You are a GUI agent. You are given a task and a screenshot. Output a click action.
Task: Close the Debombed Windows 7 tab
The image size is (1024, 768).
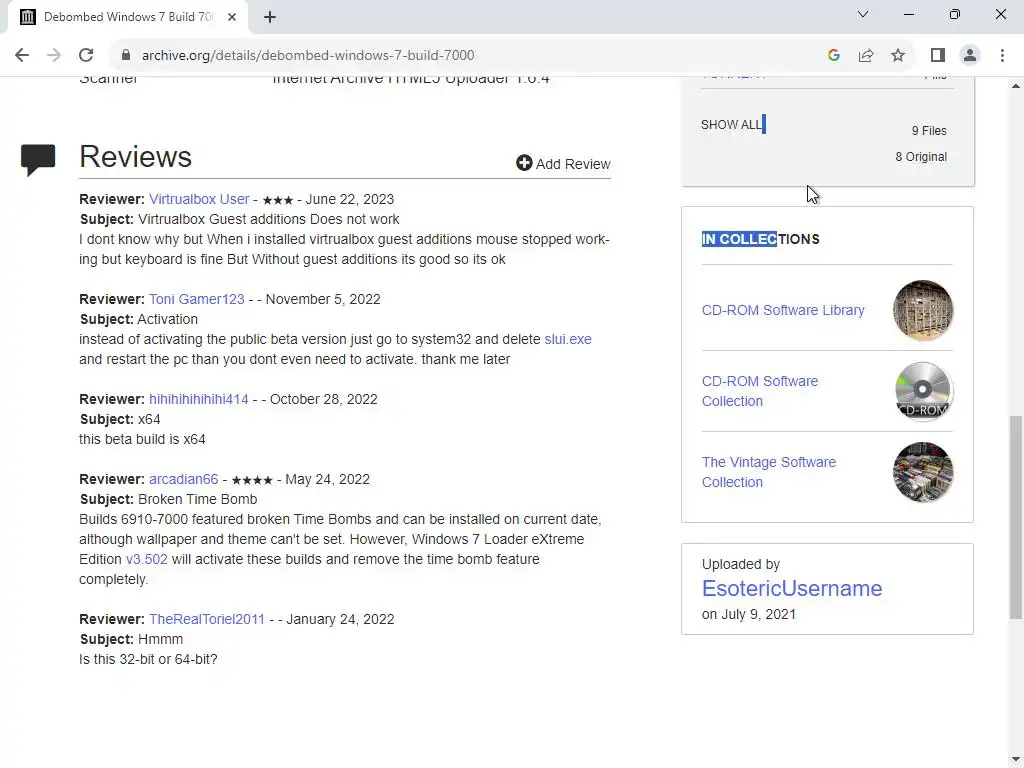tap(232, 17)
